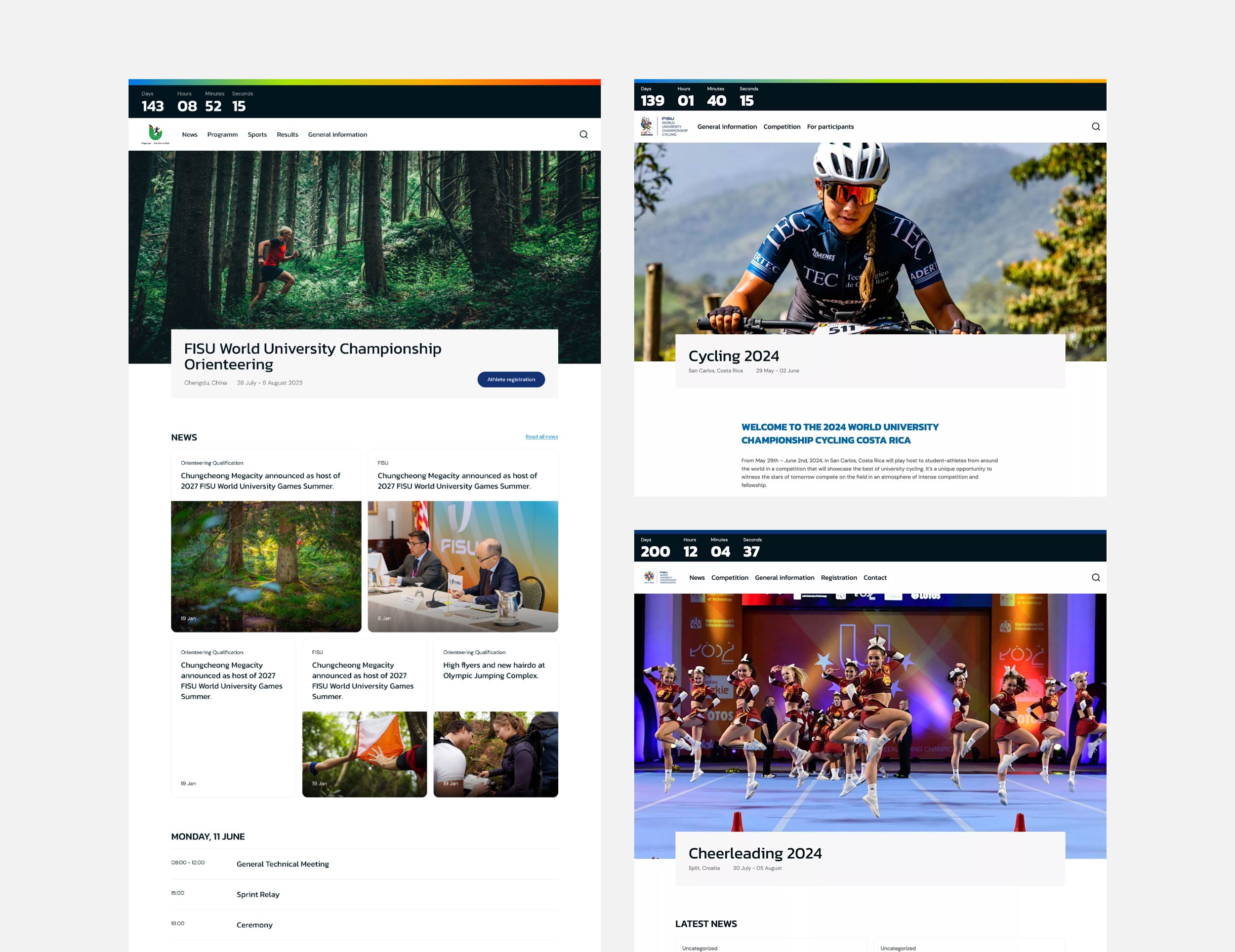Follow the Read all news link
The width and height of the screenshot is (1235, 952).
pyautogui.click(x=541, y=436)
